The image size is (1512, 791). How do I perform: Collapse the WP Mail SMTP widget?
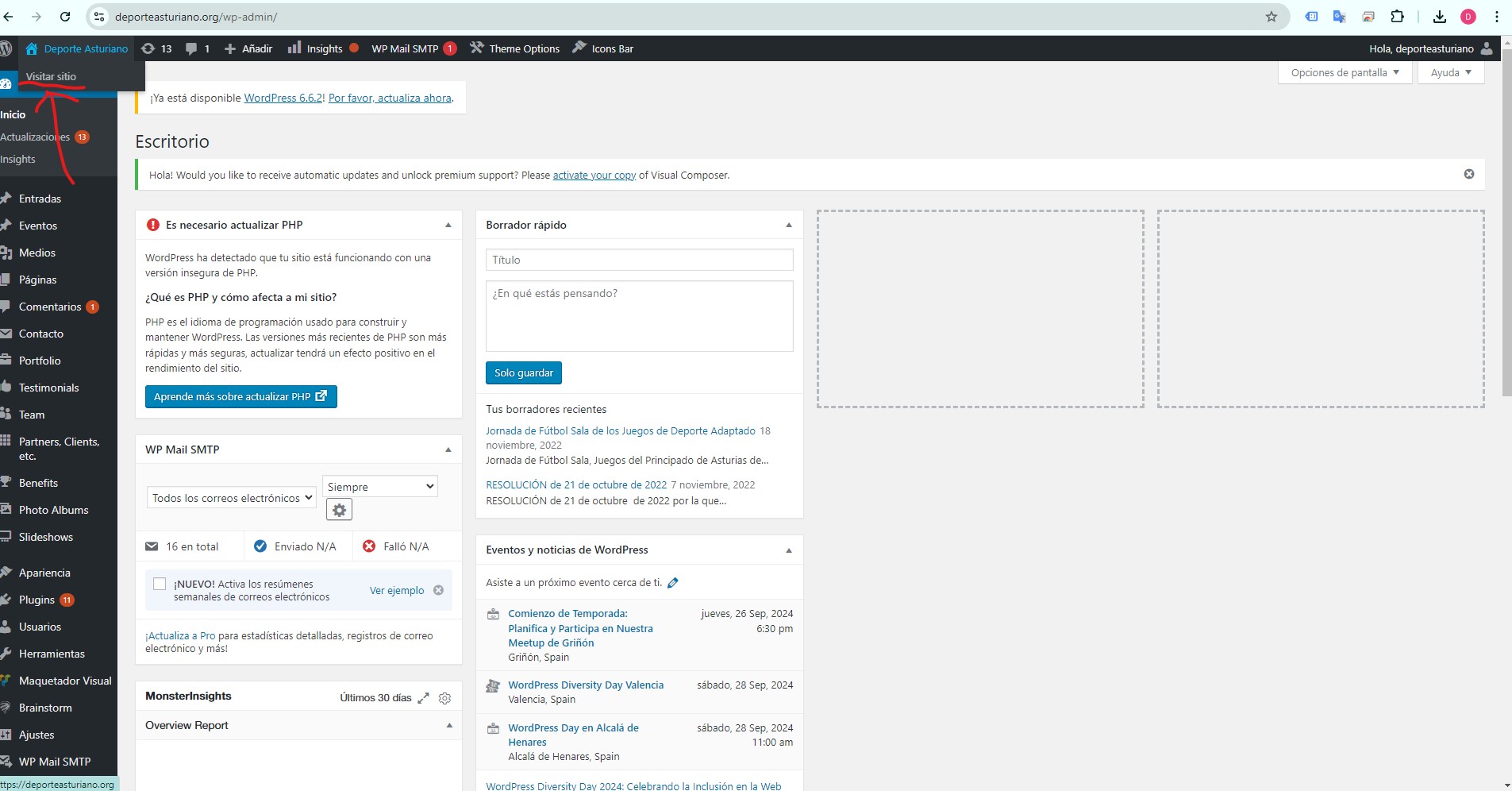448,450
